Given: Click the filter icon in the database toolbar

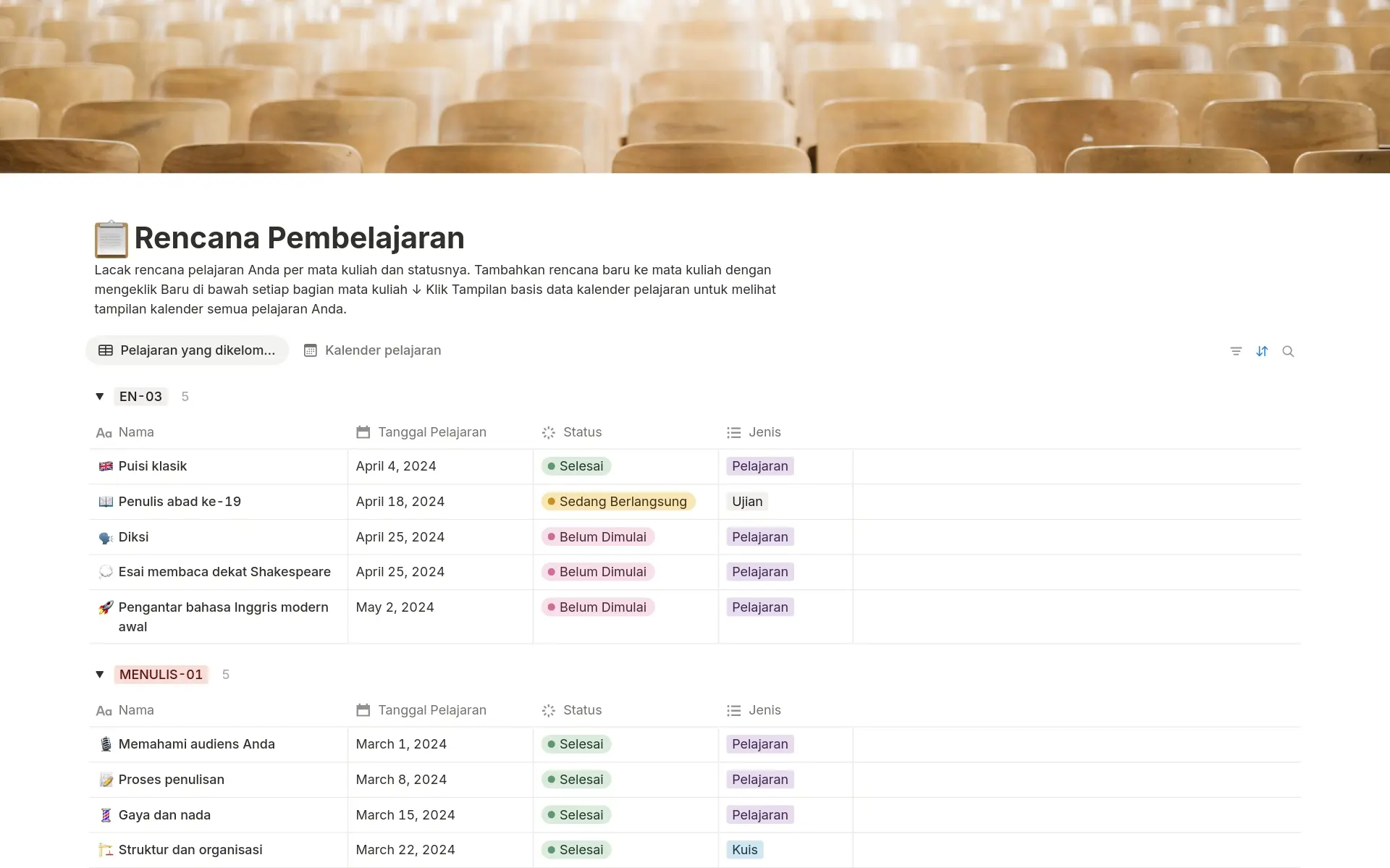Looking at the screenshot, I should pos(1236,351).
